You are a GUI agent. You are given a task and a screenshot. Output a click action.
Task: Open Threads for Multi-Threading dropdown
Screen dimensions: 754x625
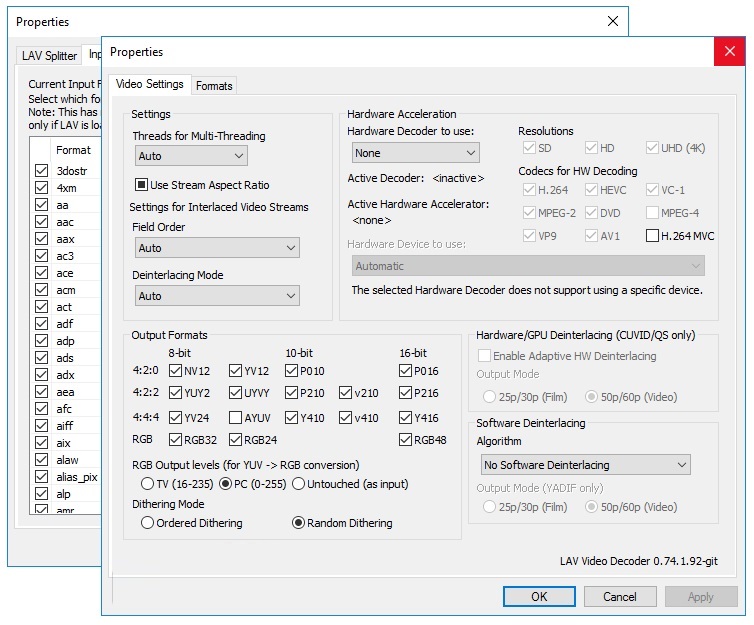click(x=191, y=156)
